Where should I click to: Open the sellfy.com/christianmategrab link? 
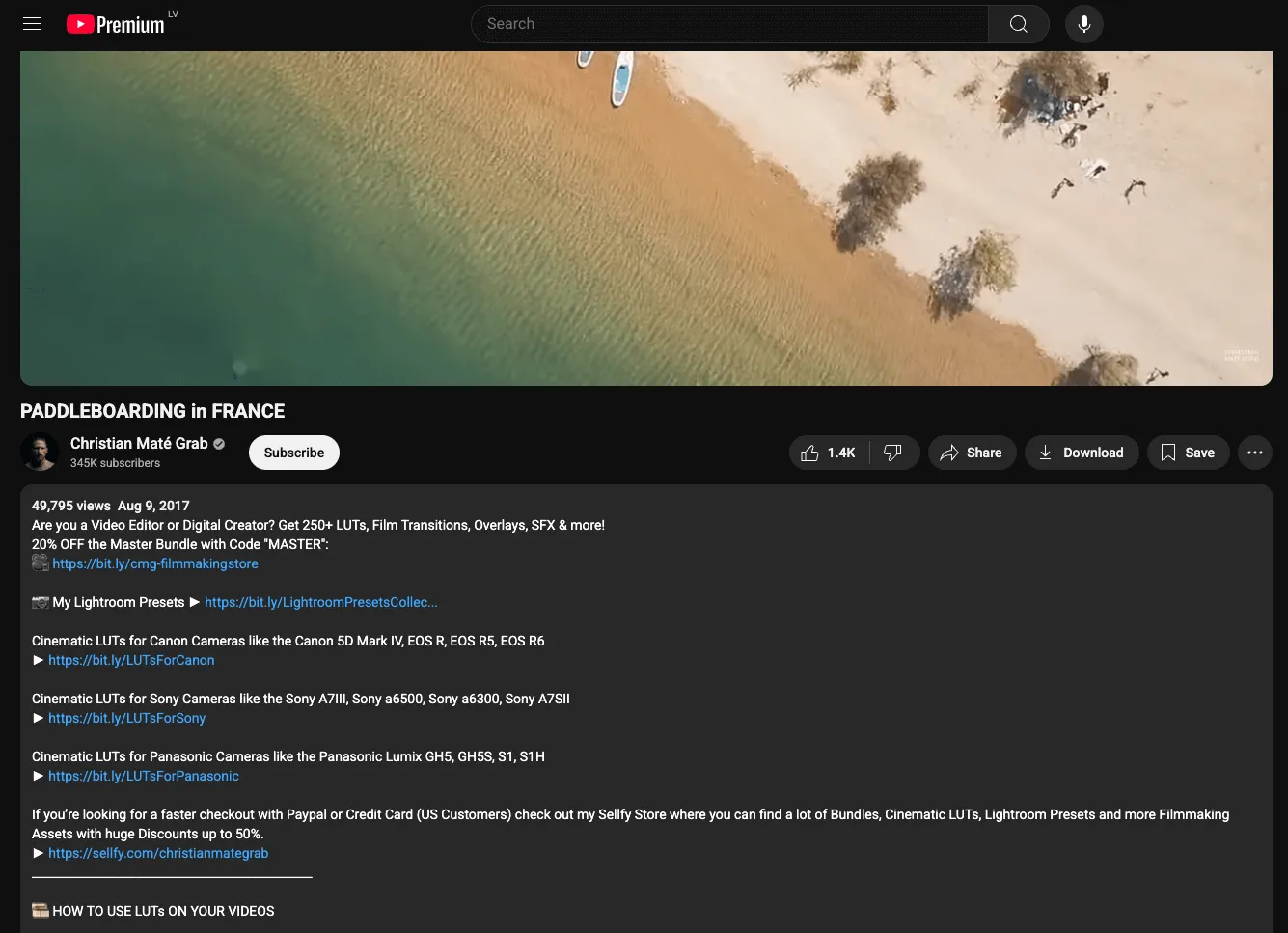point(158,853)
